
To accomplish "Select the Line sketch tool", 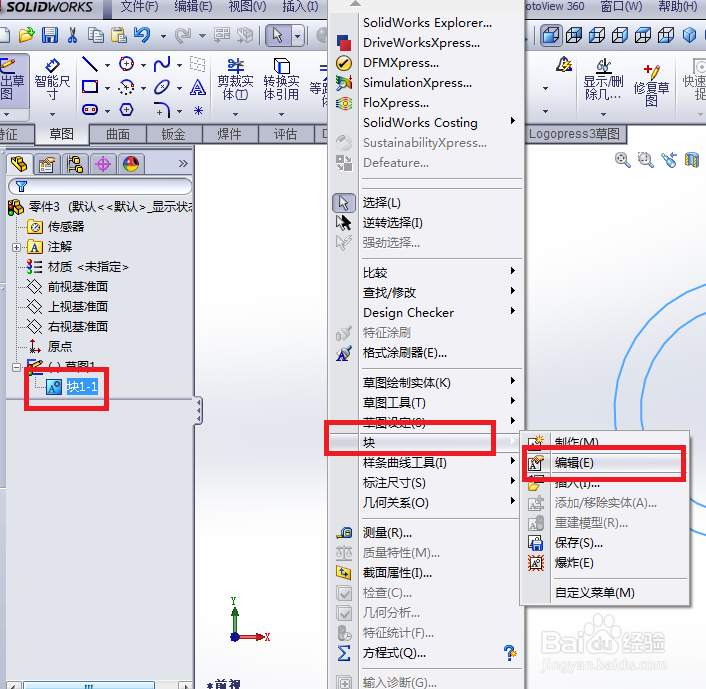I will tap(90, 64).
